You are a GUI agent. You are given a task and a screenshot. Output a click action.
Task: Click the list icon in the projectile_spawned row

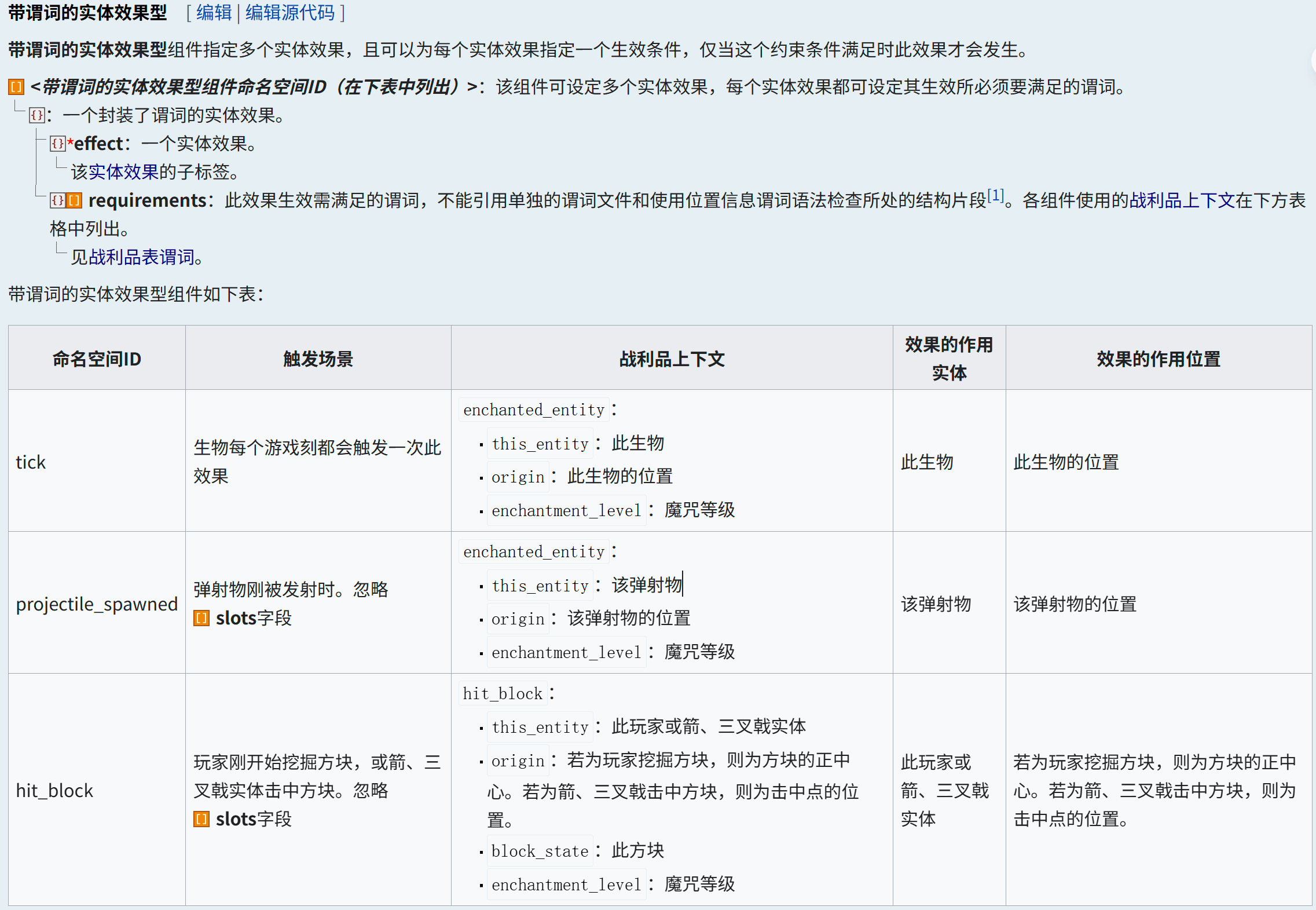click(201, 618)
